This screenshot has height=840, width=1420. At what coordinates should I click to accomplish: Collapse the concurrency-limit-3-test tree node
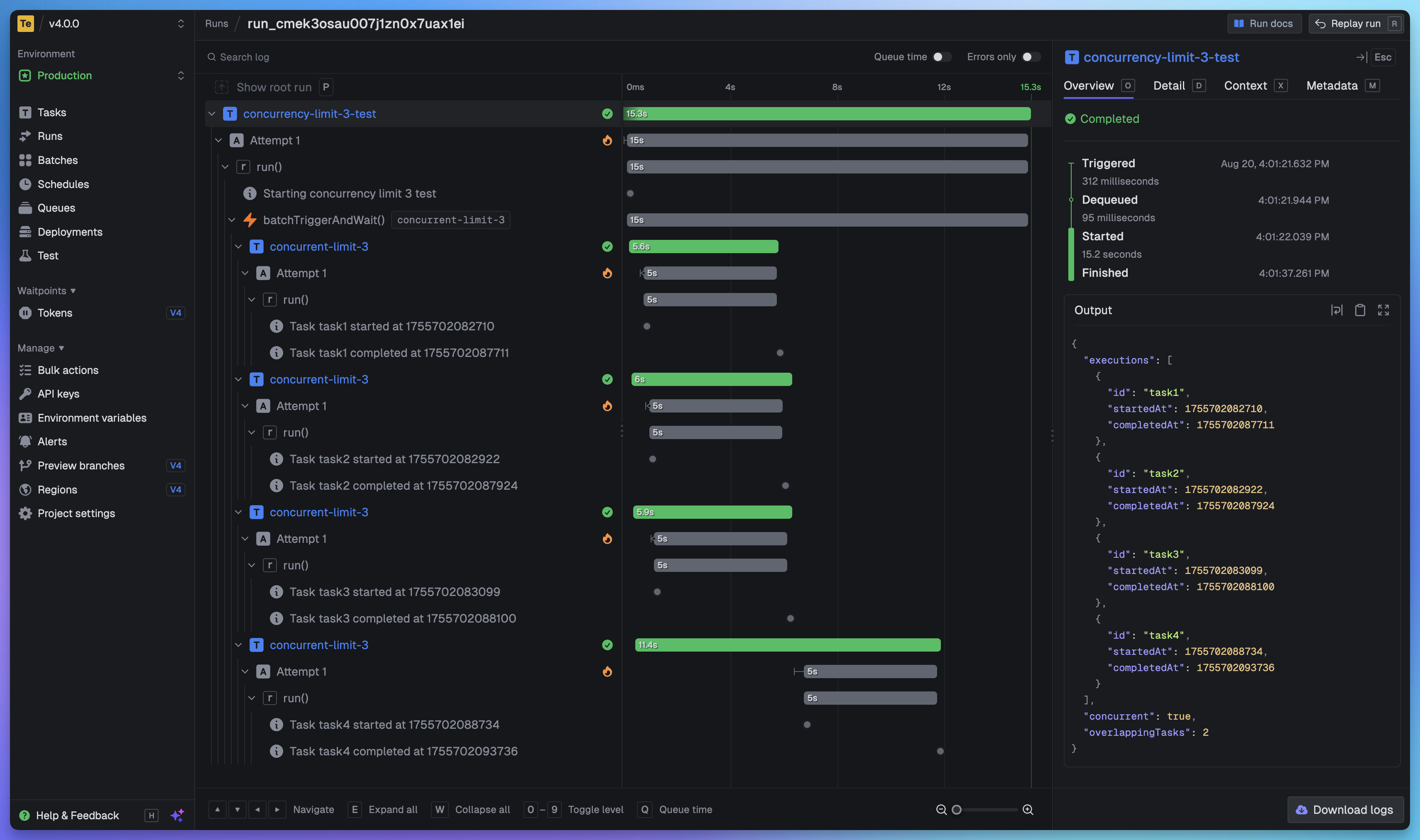[x=212, y=114]
